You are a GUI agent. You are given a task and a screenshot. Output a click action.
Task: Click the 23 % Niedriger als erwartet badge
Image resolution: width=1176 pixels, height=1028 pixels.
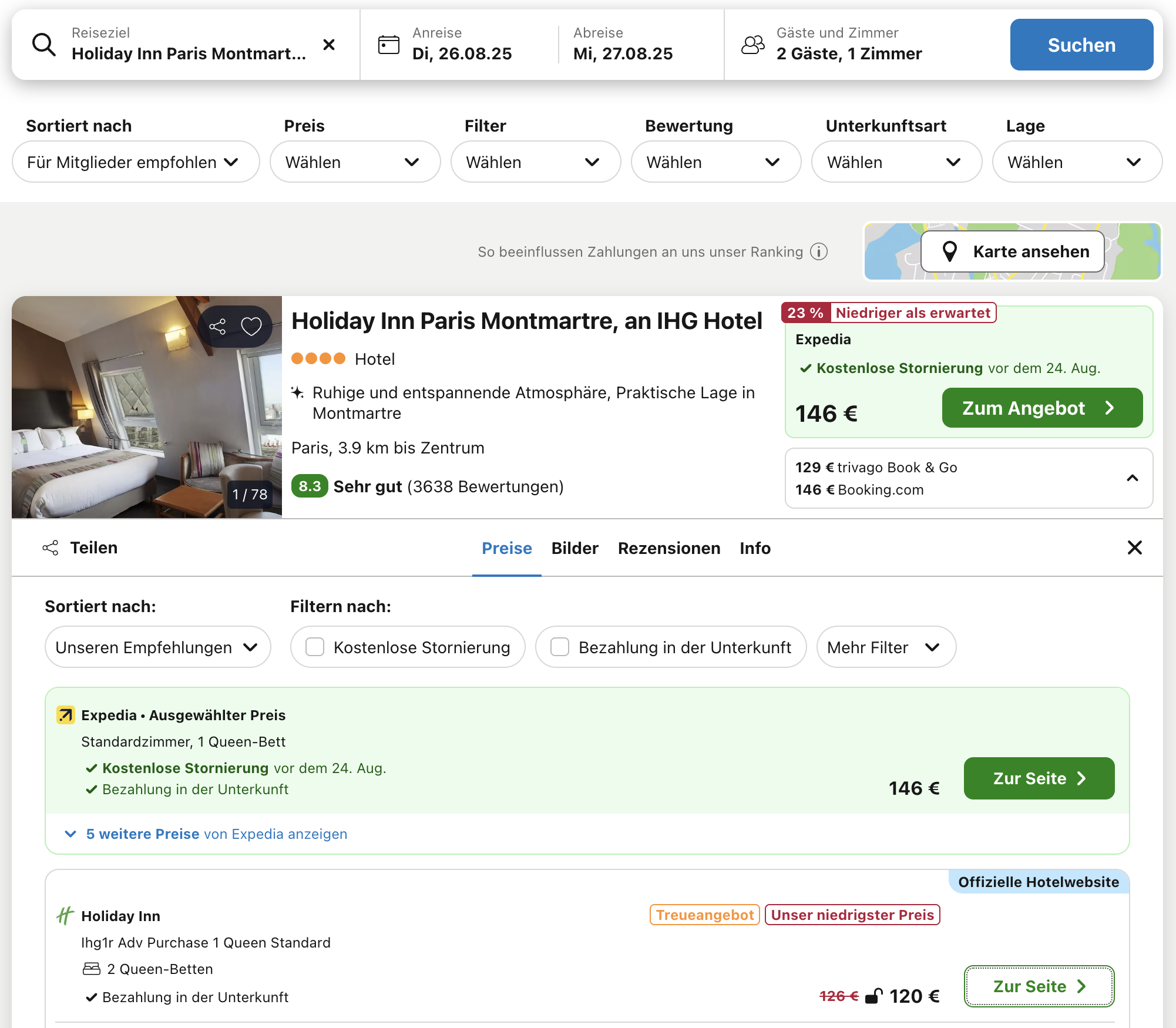(889, 313)
